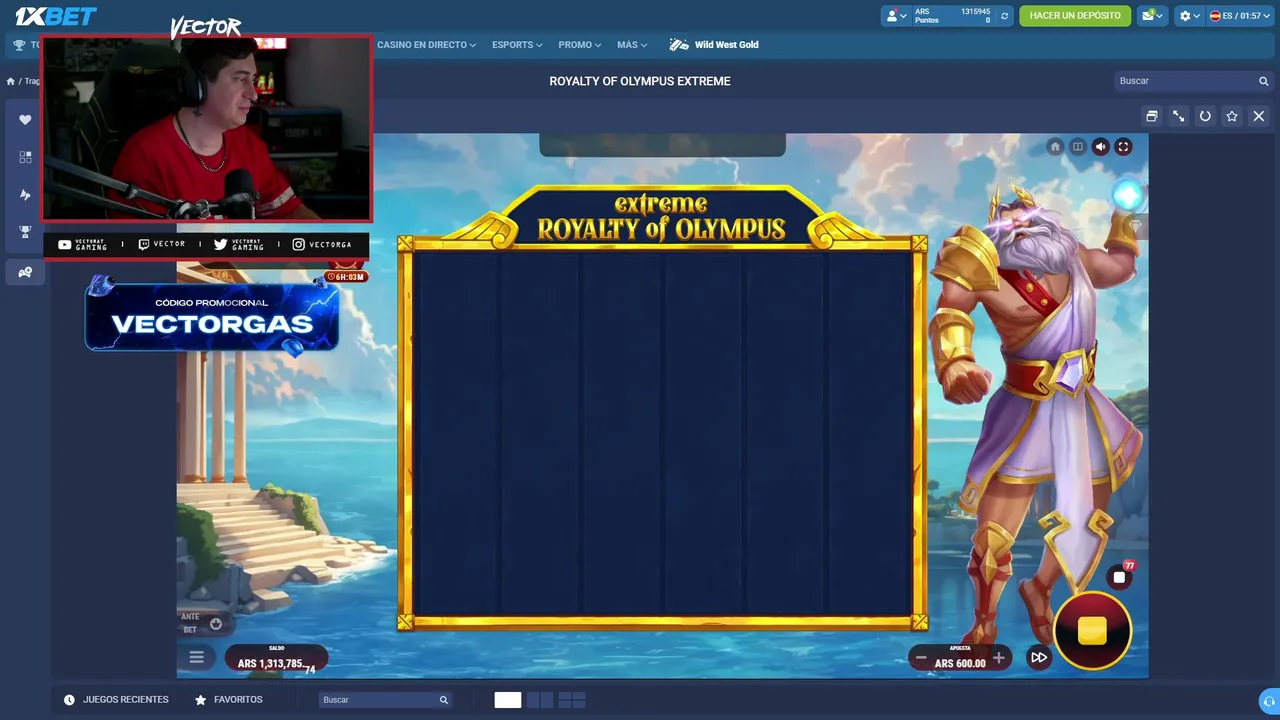This screenshot has height=720, width=1280.
Task: Click the glowing blue orb beside Zeus
Action: click(1127, 195)
